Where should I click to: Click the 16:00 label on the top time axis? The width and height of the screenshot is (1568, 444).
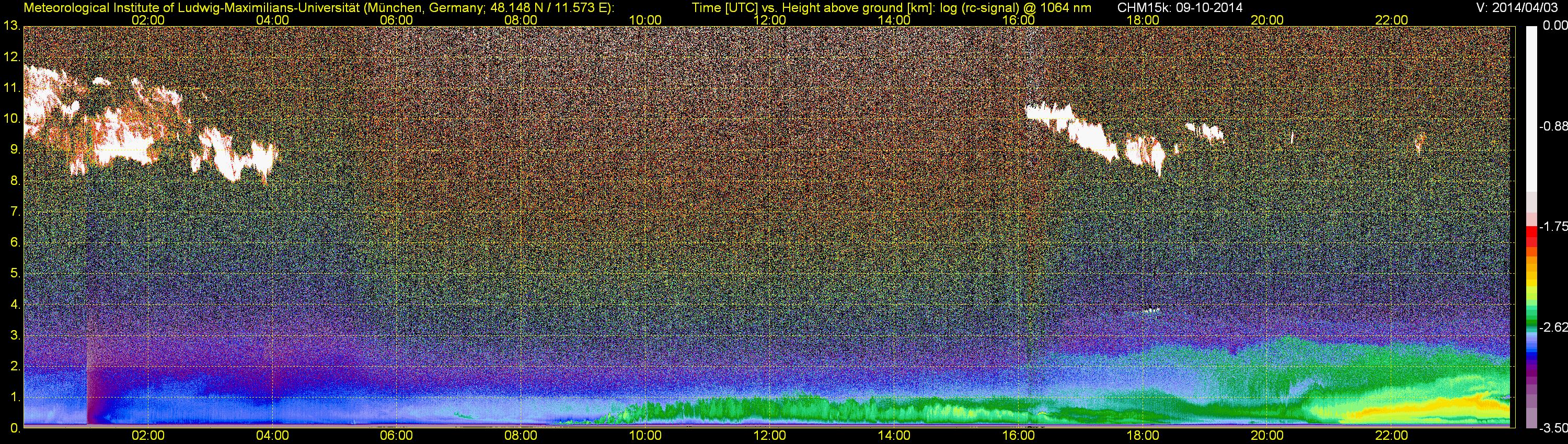click(x=1018, y=20)
